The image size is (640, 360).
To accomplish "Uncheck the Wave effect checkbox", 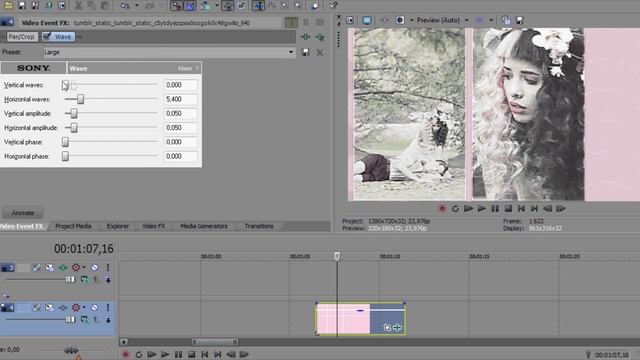I will [x=47, y=36].
